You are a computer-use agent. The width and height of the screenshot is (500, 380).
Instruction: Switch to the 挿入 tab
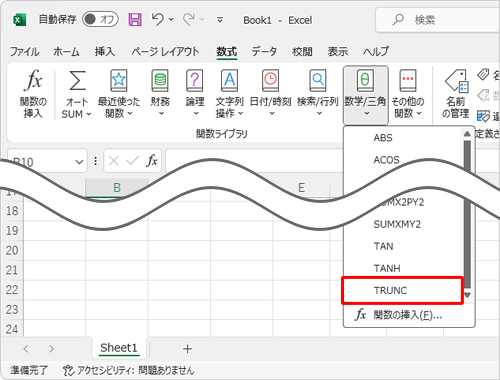pos(105,51)
